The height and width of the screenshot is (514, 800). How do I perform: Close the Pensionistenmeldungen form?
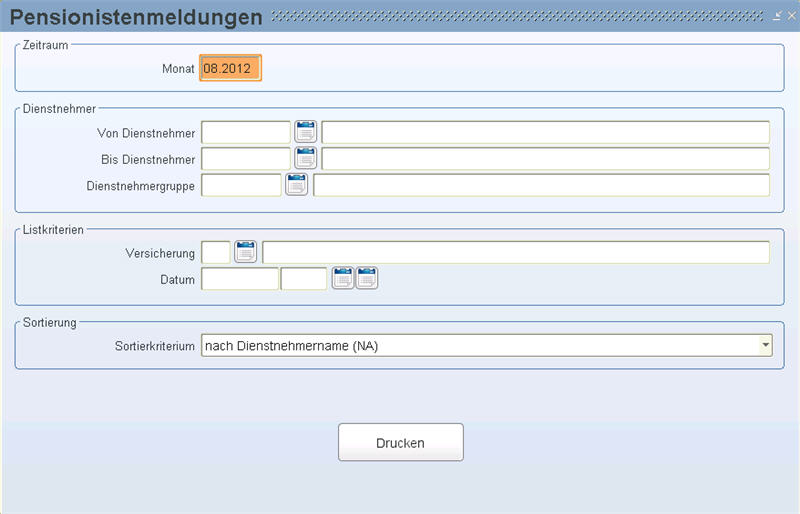[790, 17]
